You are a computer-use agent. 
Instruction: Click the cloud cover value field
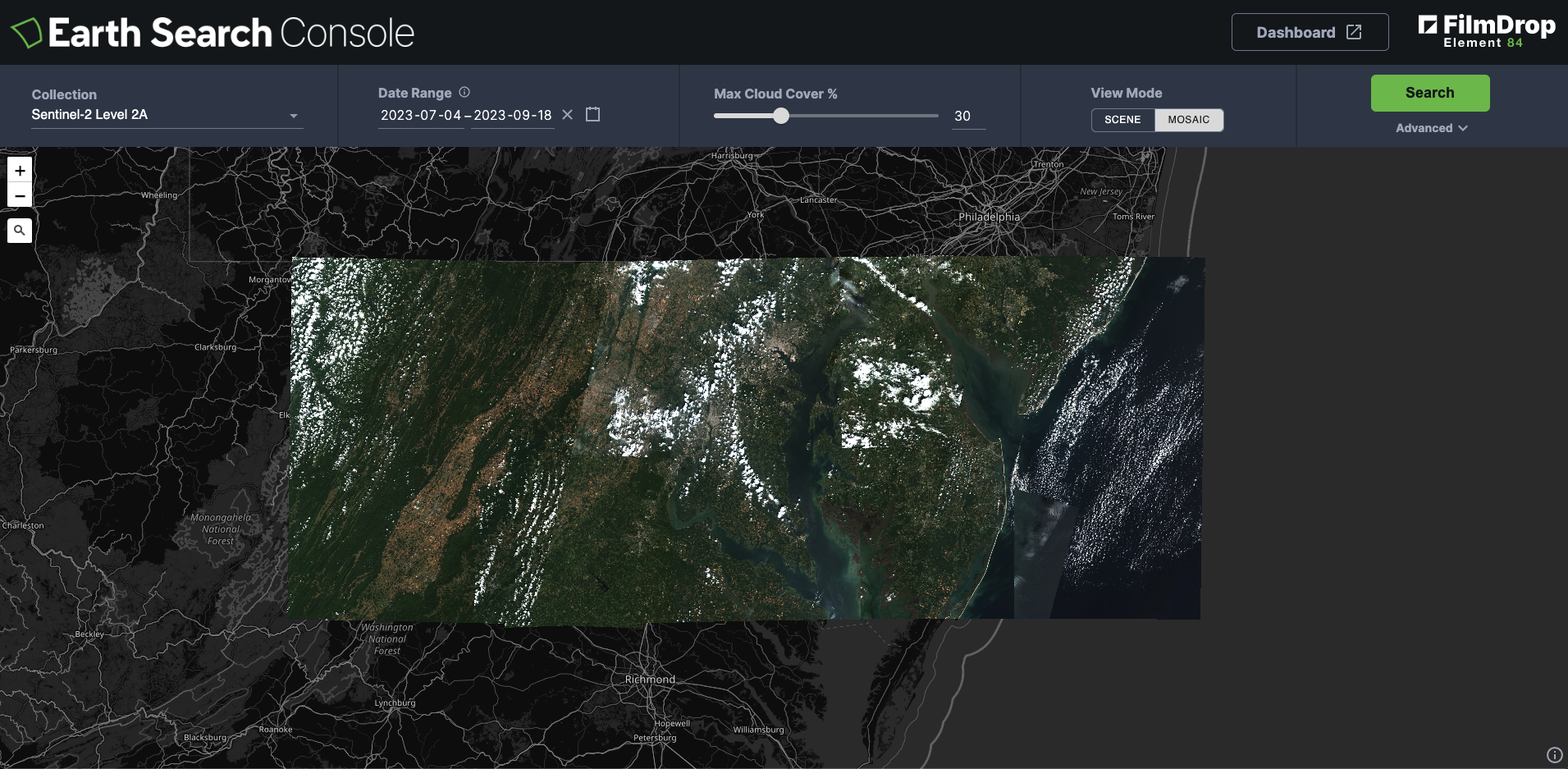click(x=967, y=116)
